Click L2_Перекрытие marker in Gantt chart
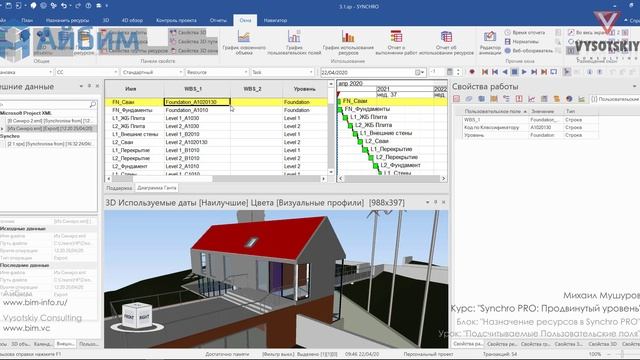The height and width of the screenshot is (360, 640). pyautogui.click(x=371, y=157)
